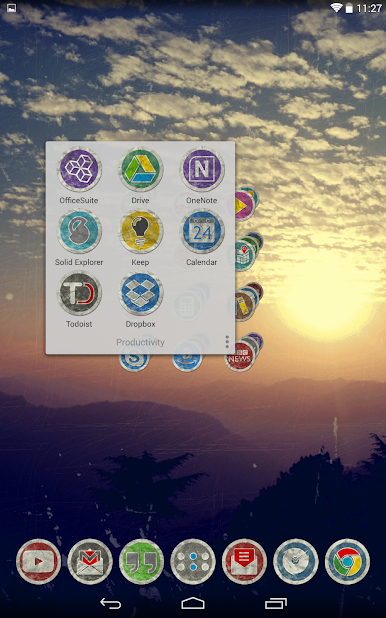Open the Calendar app icon

(202, 231)
